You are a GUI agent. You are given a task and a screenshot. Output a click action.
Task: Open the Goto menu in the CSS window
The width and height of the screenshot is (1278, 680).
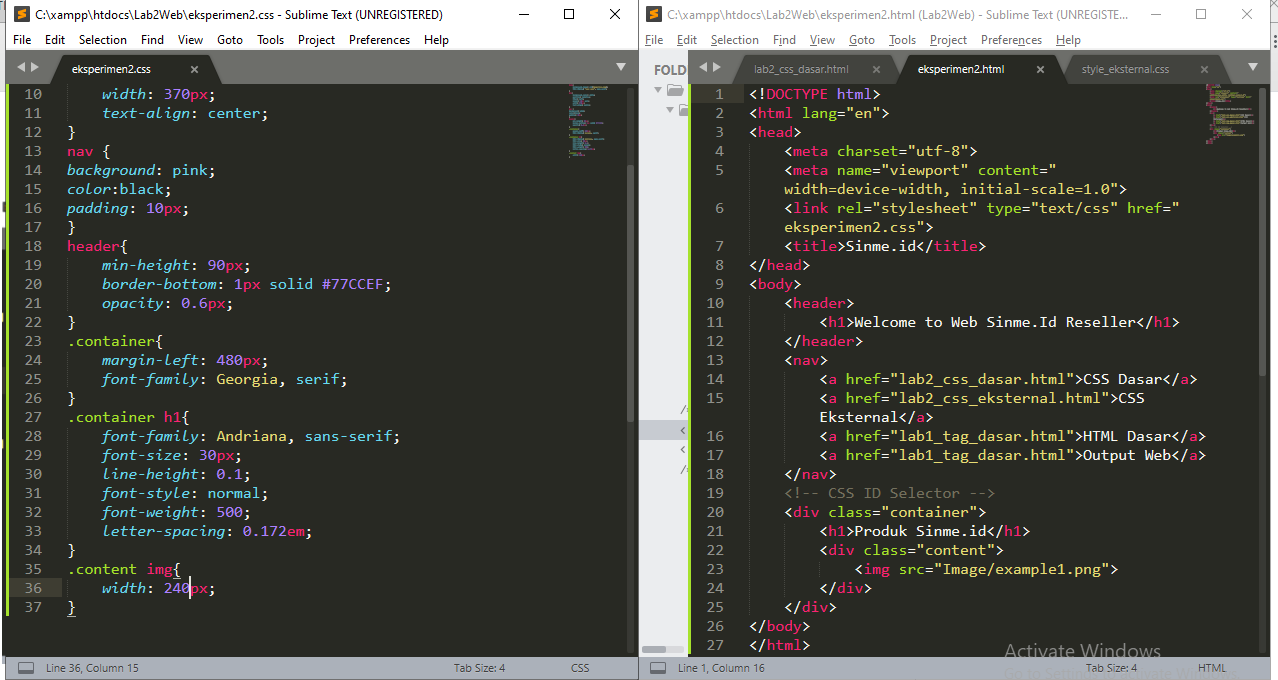(230, 40)
